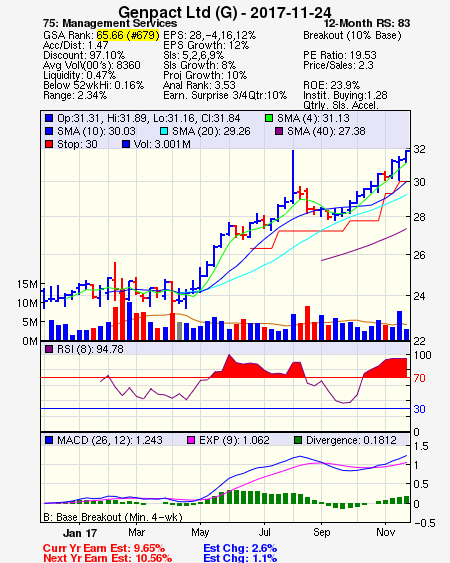Click the 32 price axis label
Image resolution: width=450 pixels, height=563 pixels.
419,149
